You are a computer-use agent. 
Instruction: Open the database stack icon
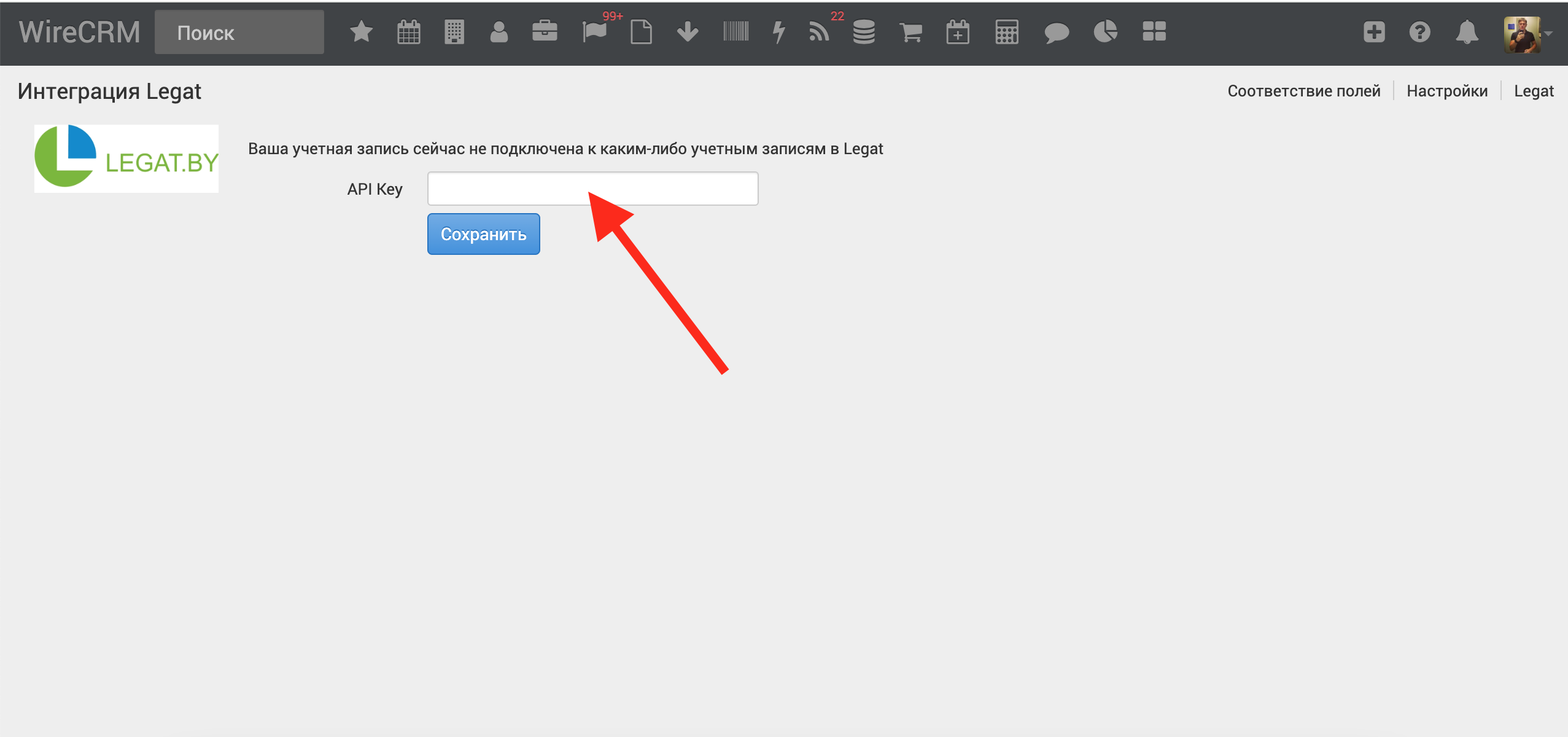[x=864, y=32]
